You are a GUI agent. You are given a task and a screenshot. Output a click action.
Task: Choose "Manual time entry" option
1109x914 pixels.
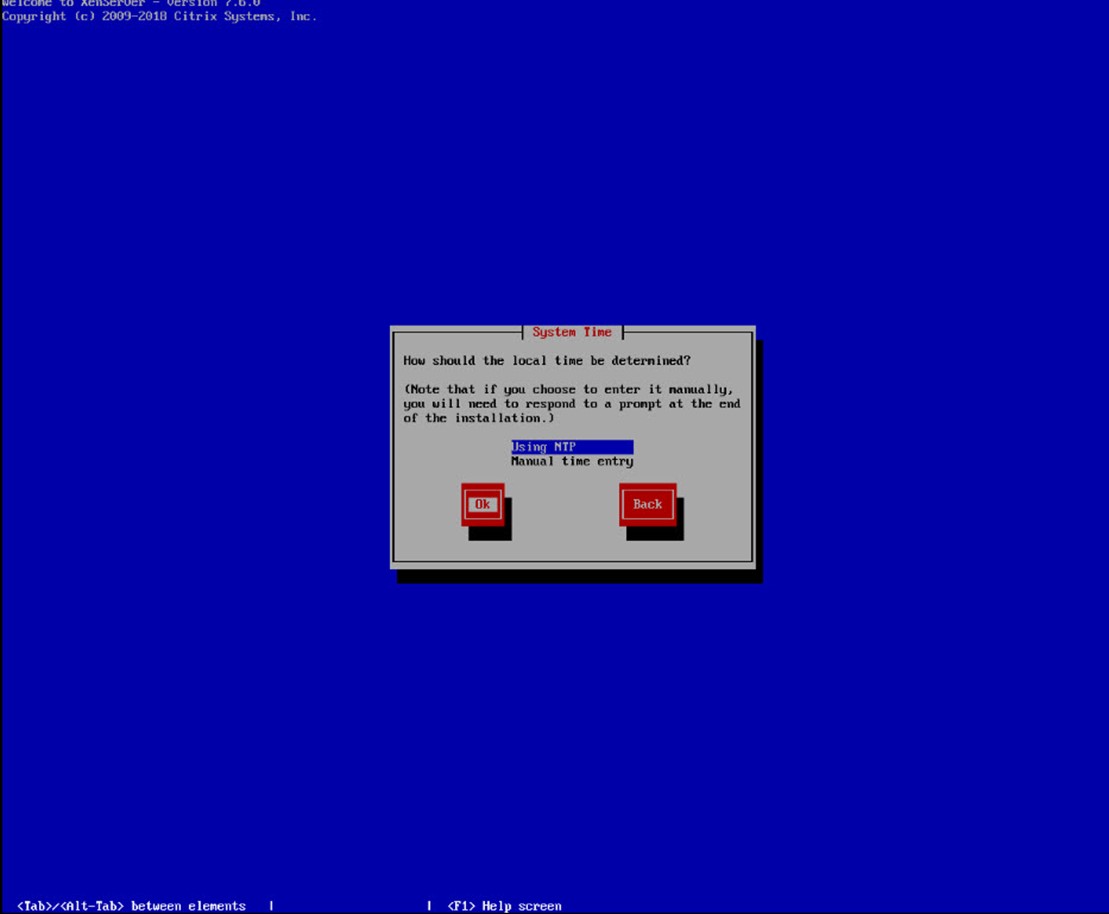coord(572,461)
